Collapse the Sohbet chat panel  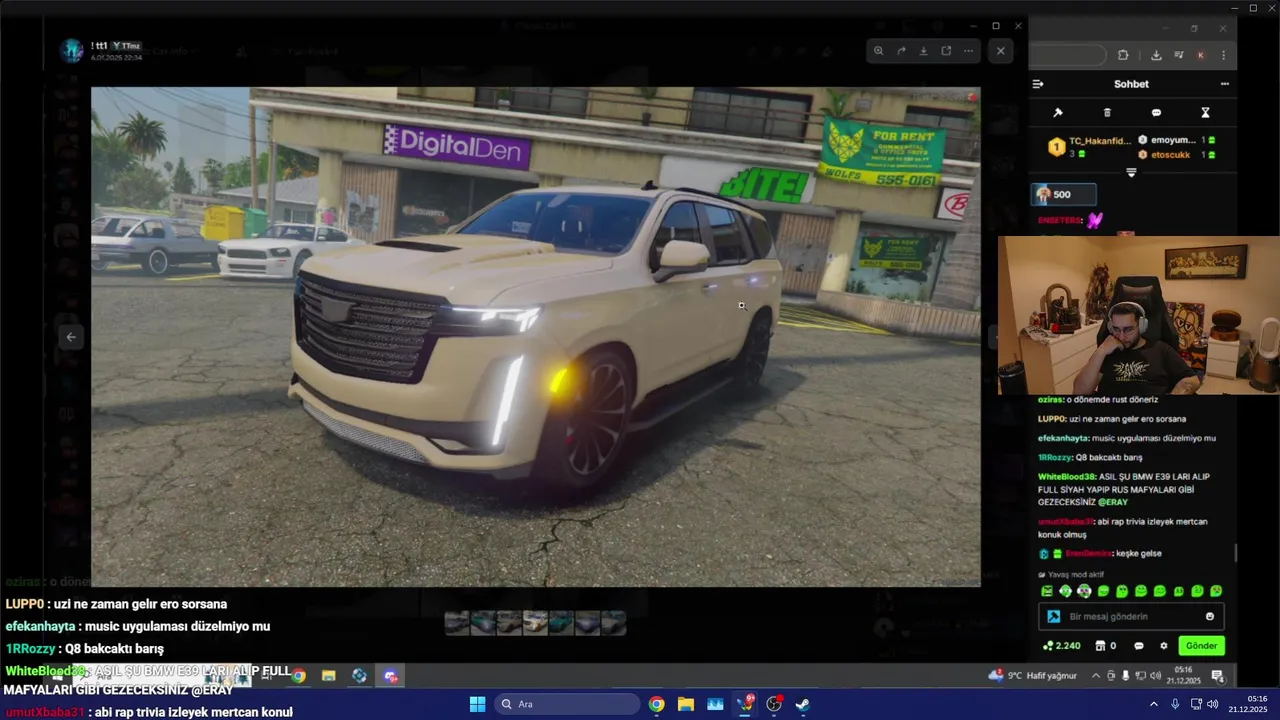pos(1038,84)
